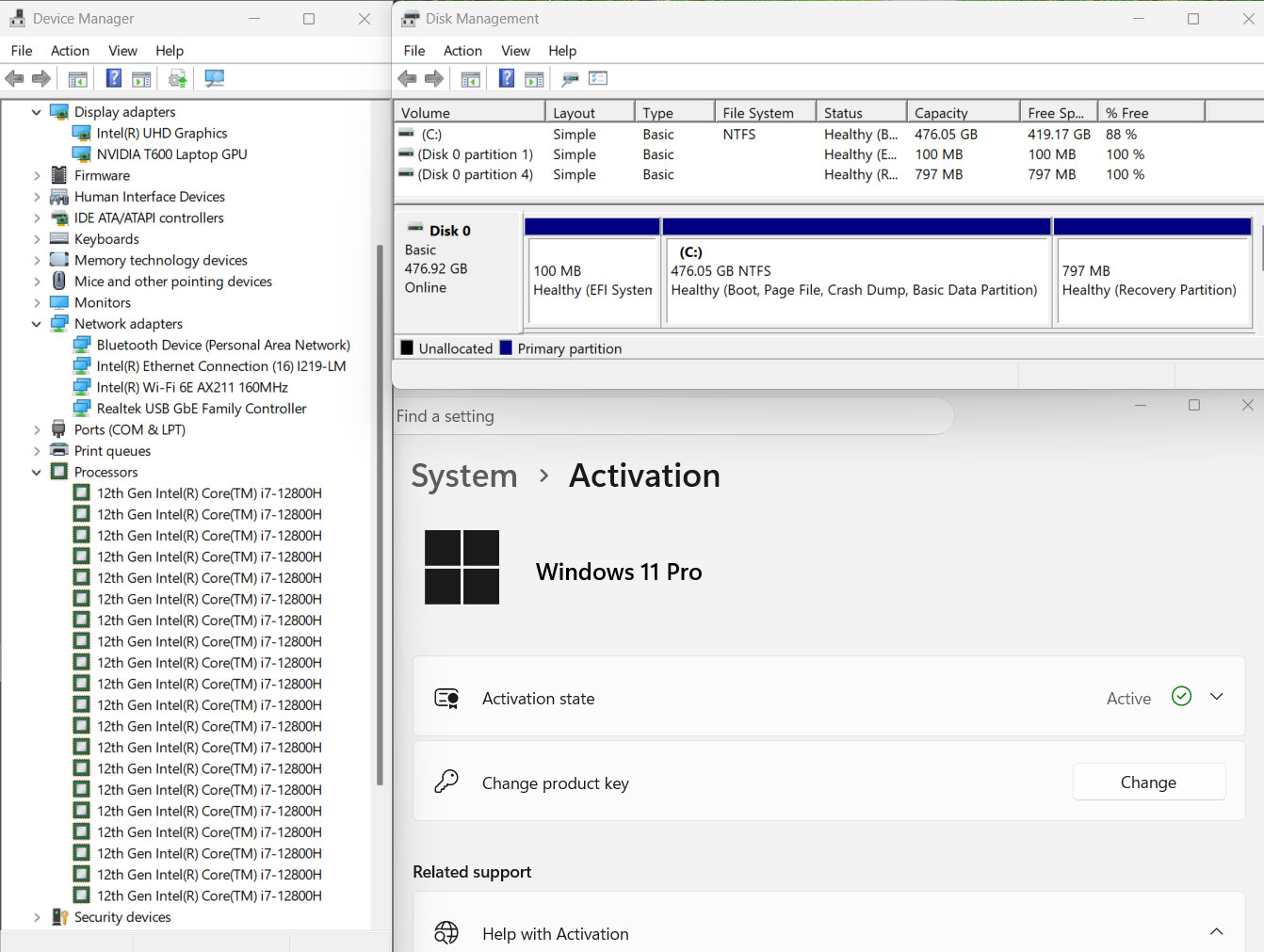Expand the Ports (COM & LPT) node
Viewport: 1264px width, 952px height.
[37, 429]
